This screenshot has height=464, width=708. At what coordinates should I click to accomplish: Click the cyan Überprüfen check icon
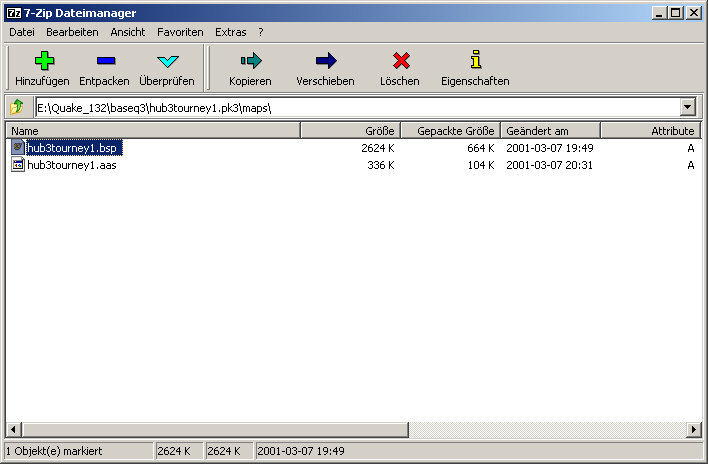pos(168,61)
